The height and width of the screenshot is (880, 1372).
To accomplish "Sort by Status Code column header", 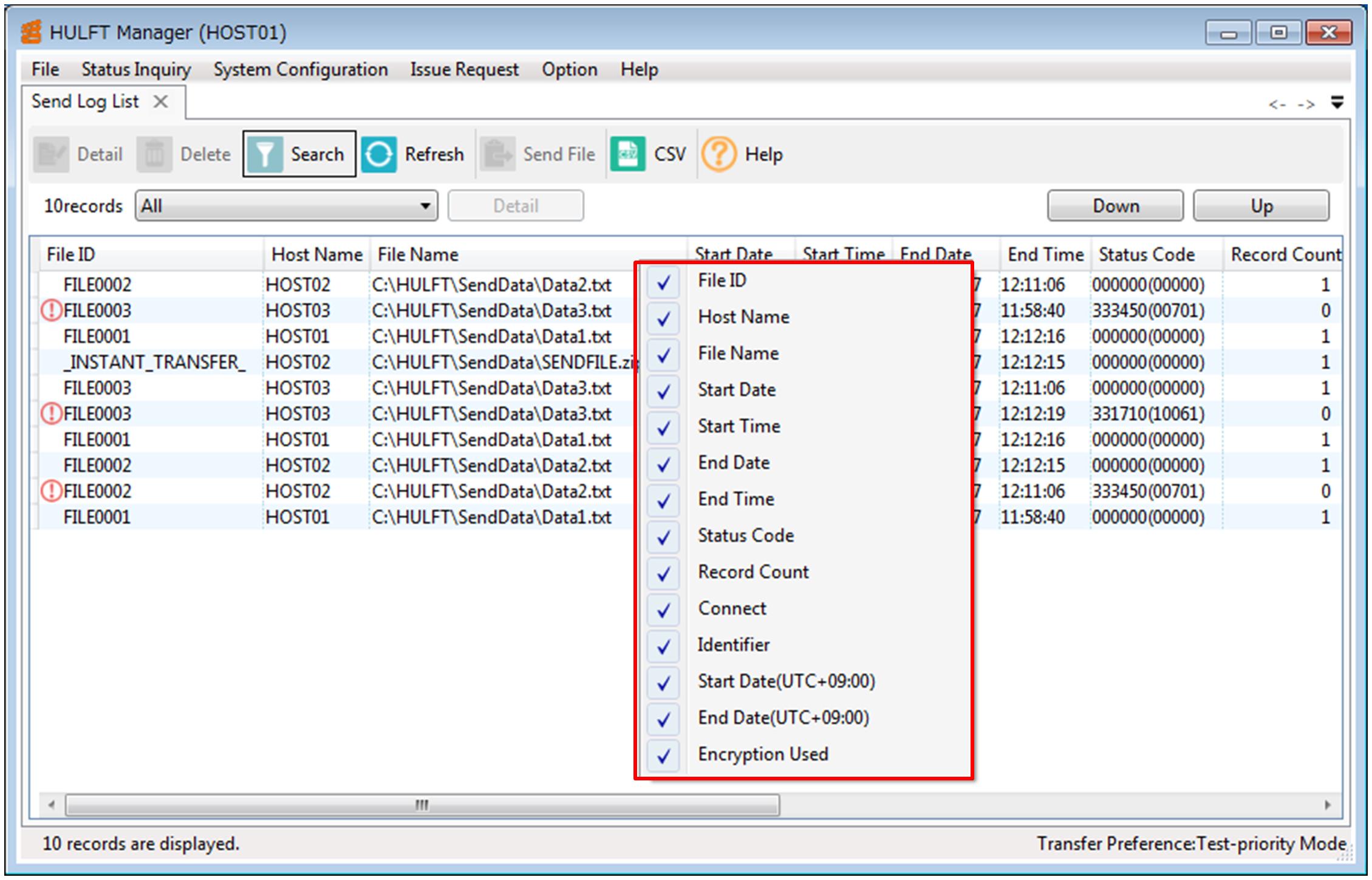I will click(x=1156, y=254).
